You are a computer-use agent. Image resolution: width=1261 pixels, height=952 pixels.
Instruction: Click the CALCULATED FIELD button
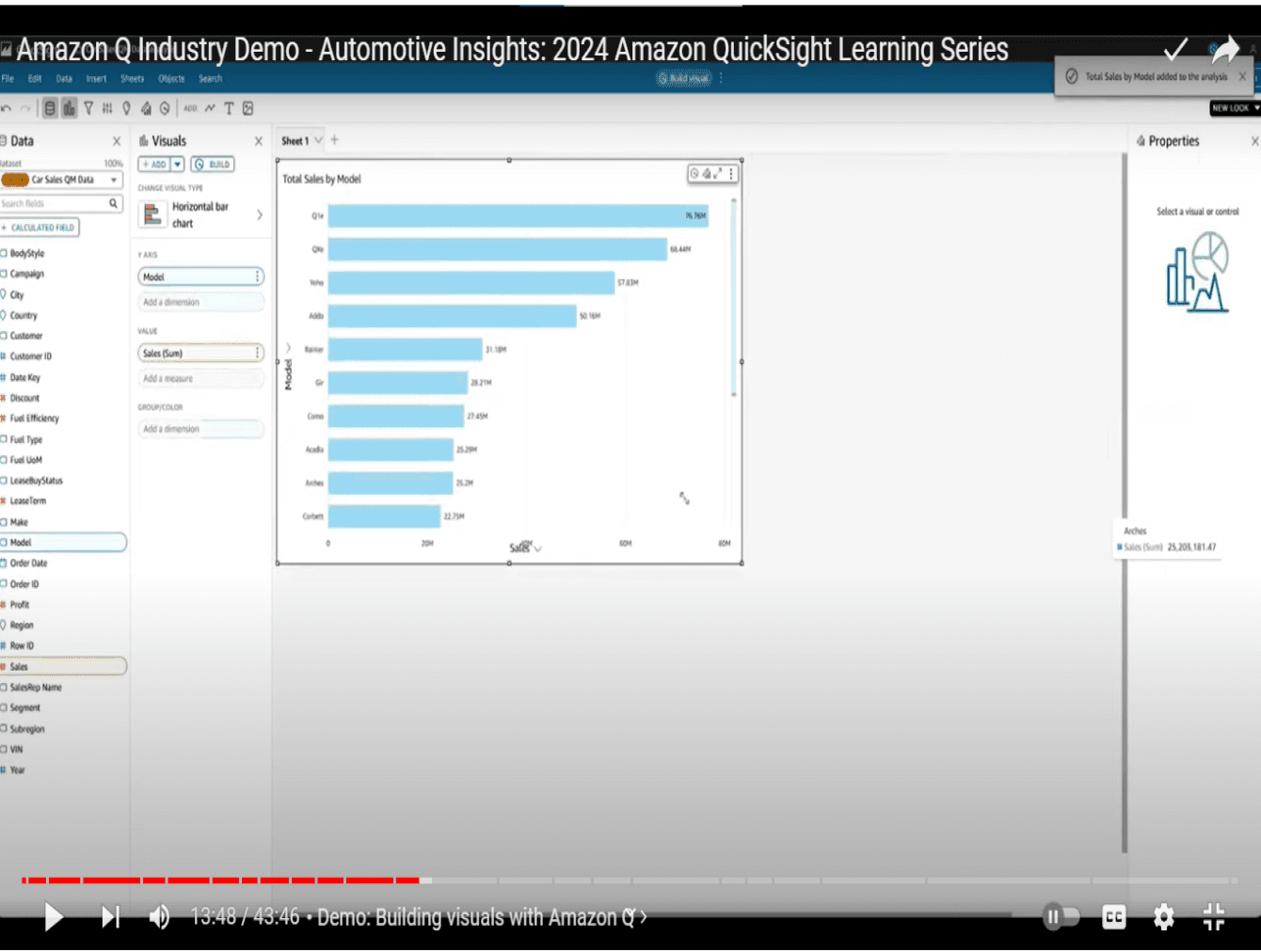pos(40,228)
